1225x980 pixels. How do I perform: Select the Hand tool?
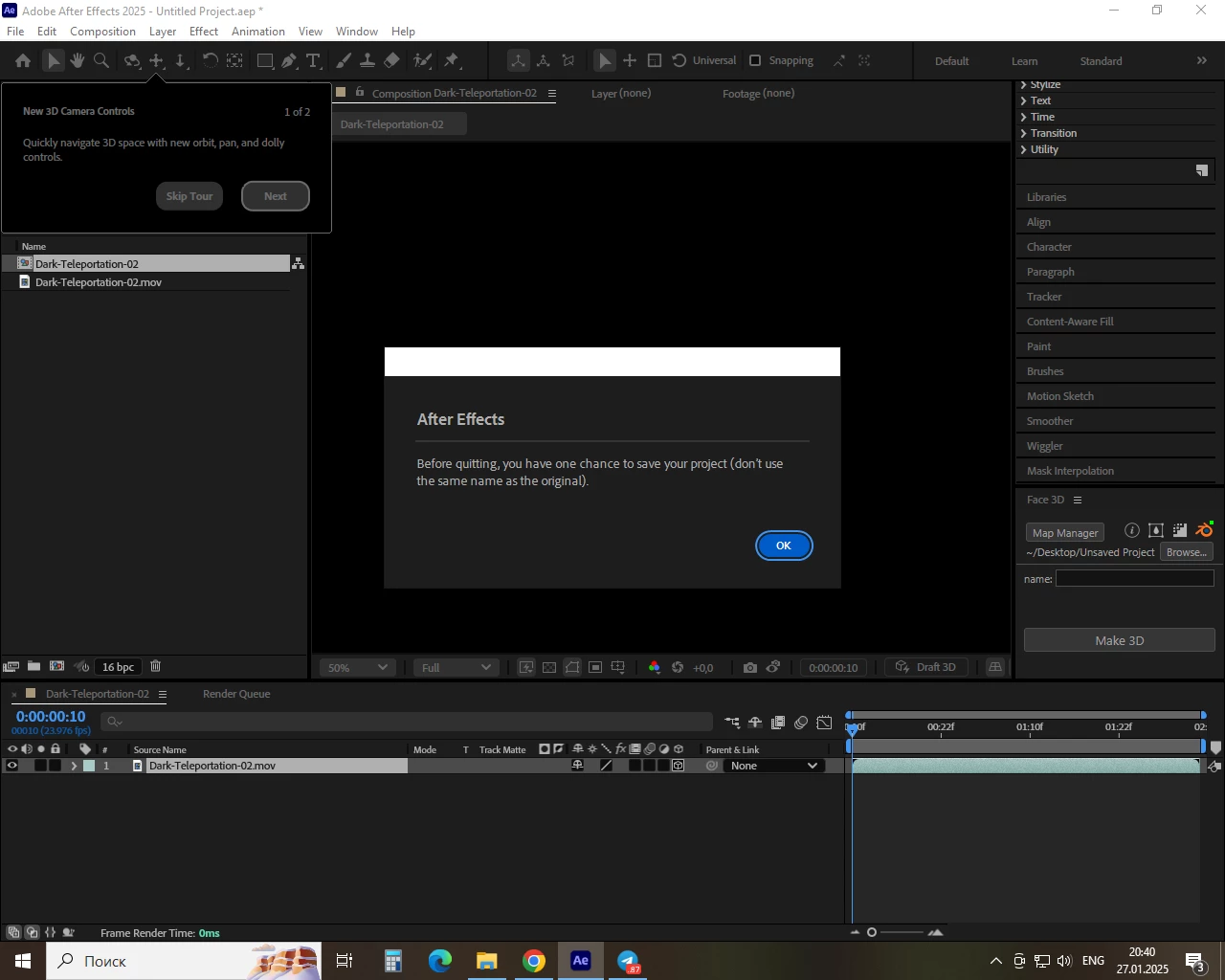point(77,60)
